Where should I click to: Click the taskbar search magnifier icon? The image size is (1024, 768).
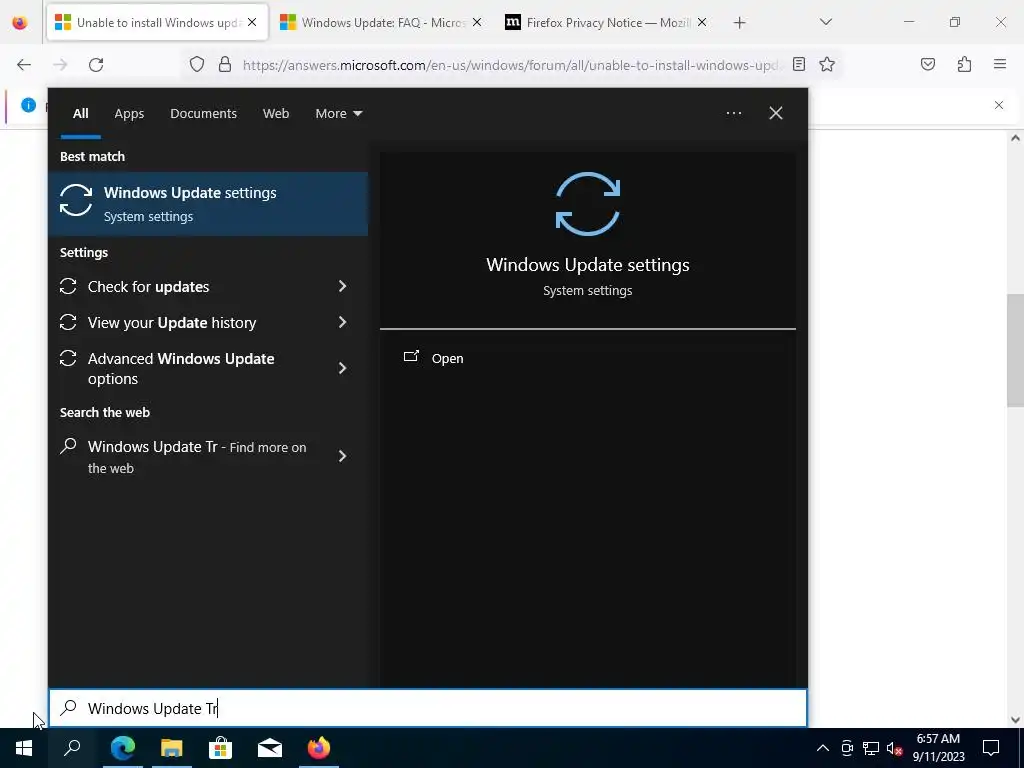point(72,748)
